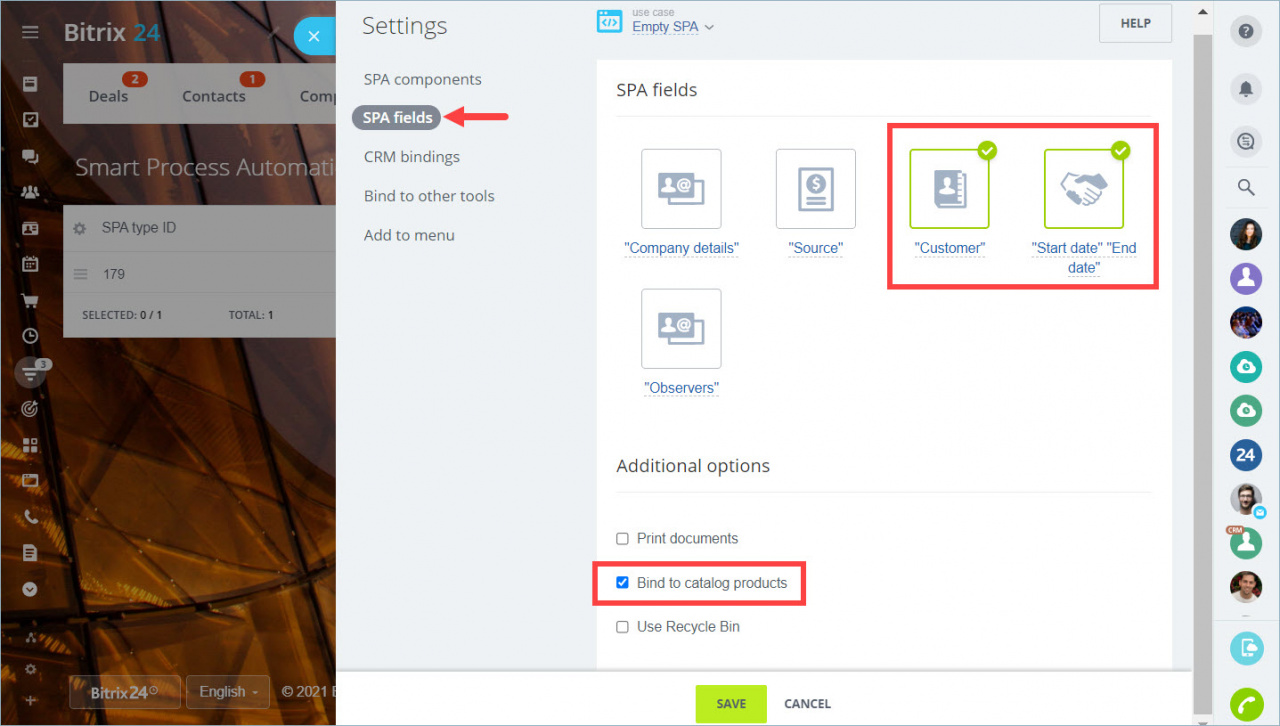Click the "Customer" label link

pyautogui.click(x=949, y=248)
